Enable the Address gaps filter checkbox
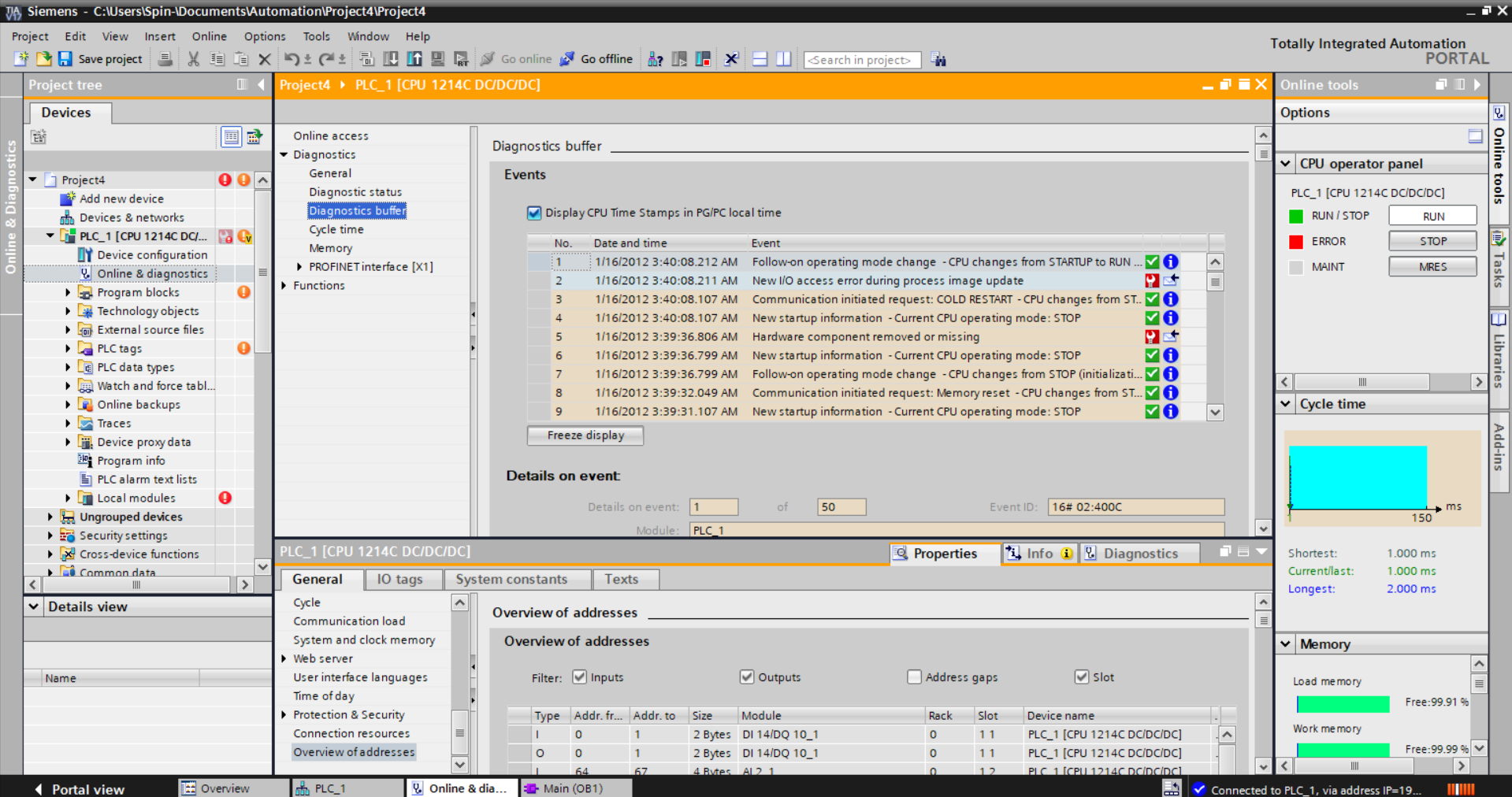The image size is (1512, 797). (914, 677)
